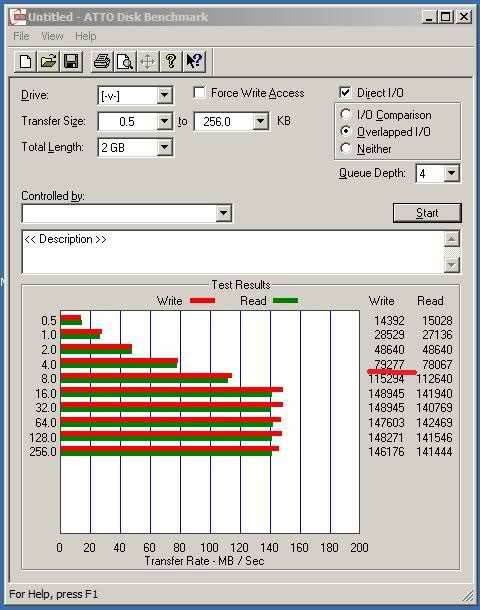Screen dimensions: 480x610
Task: Open the Help menu
Action: [86, 36]
